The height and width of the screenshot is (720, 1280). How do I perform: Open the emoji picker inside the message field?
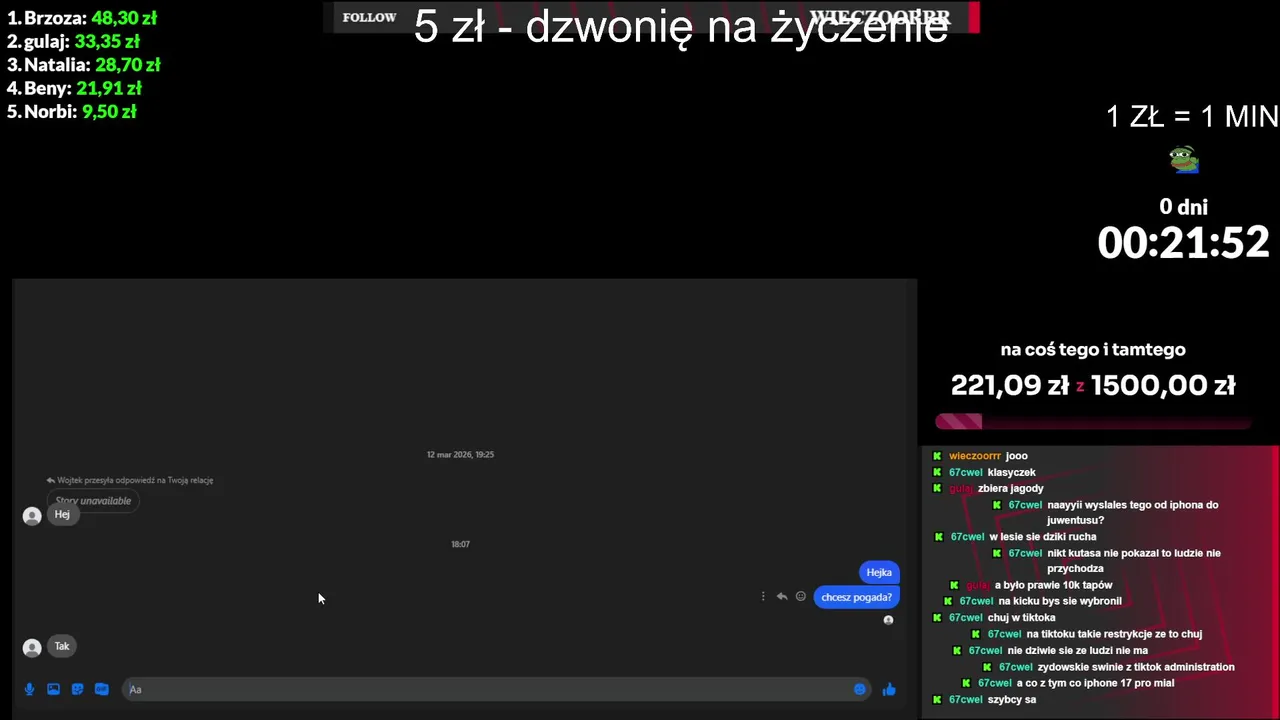pos(860,689)
